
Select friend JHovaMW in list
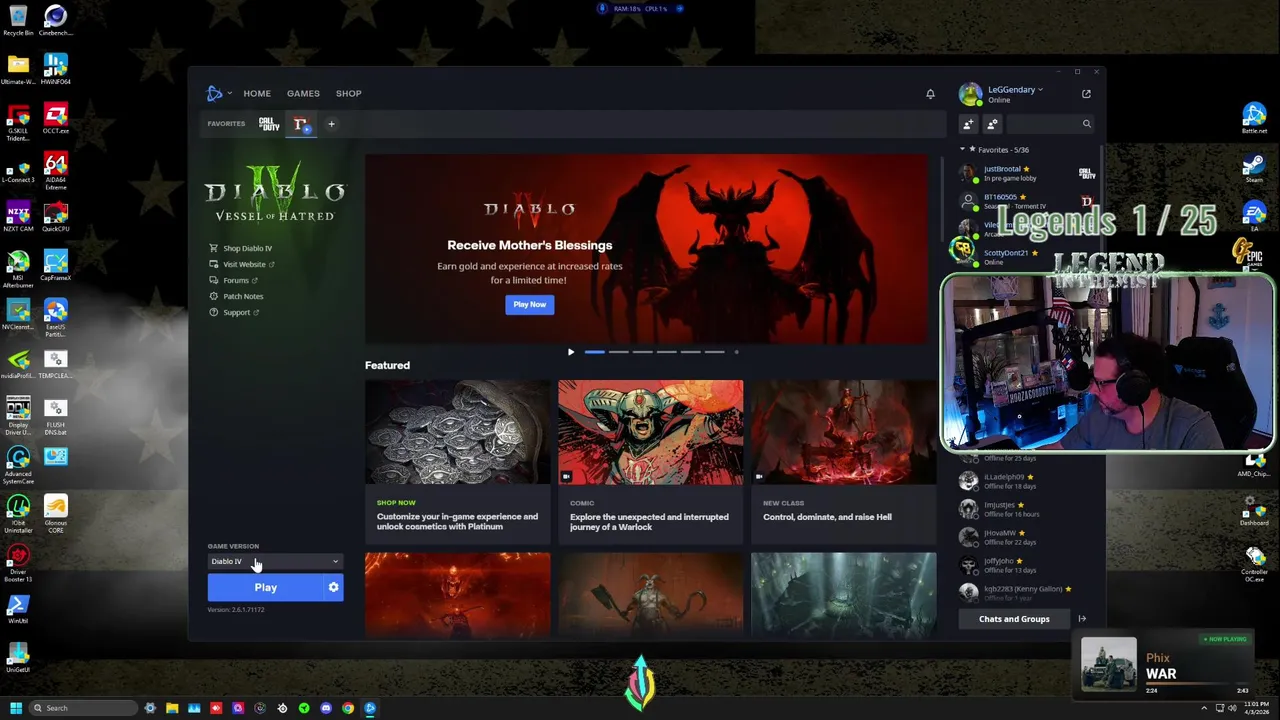pyautogui.click(x=1028, y=537)
